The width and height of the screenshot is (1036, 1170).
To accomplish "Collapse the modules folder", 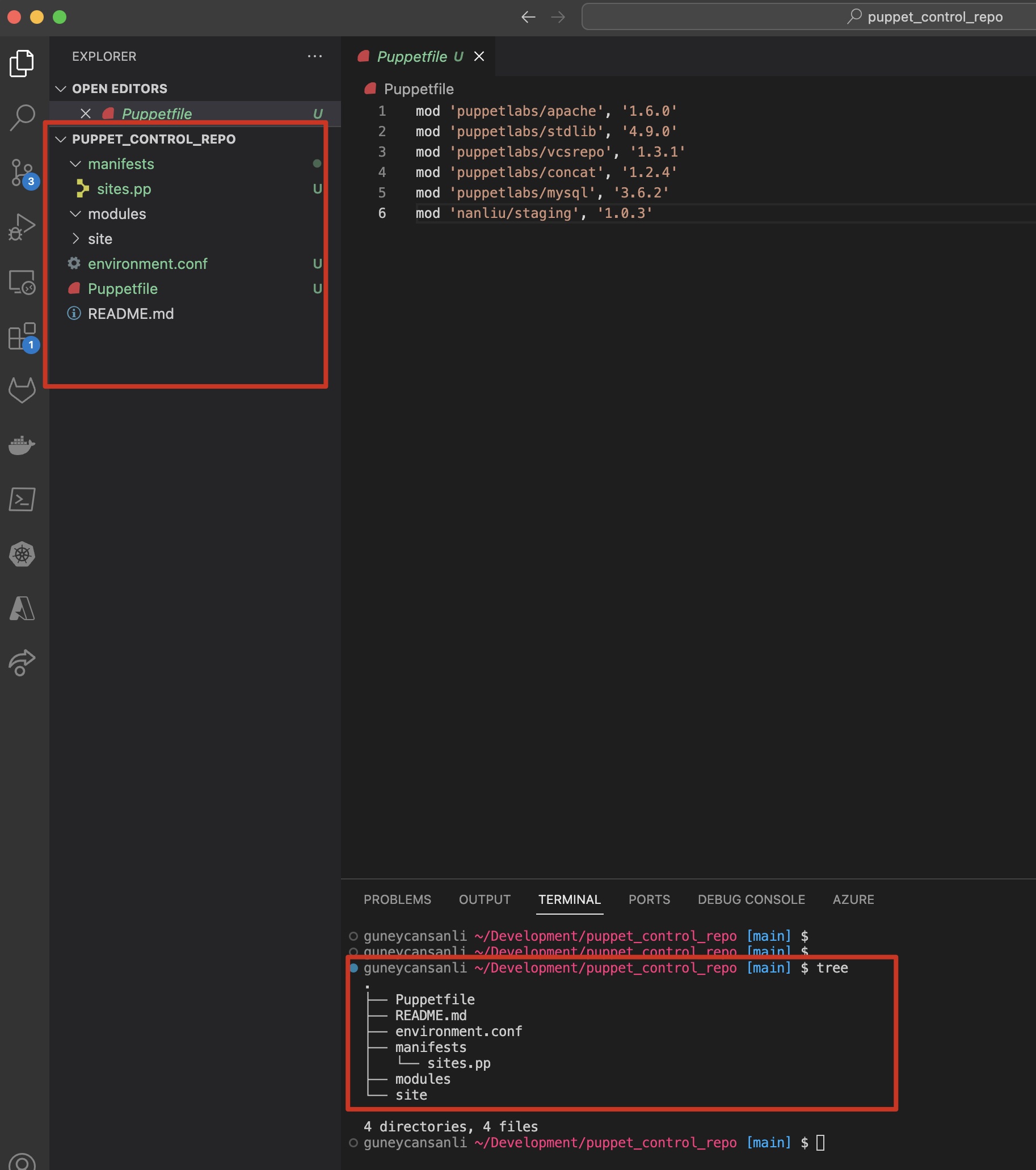I will (x=75, y=213).
